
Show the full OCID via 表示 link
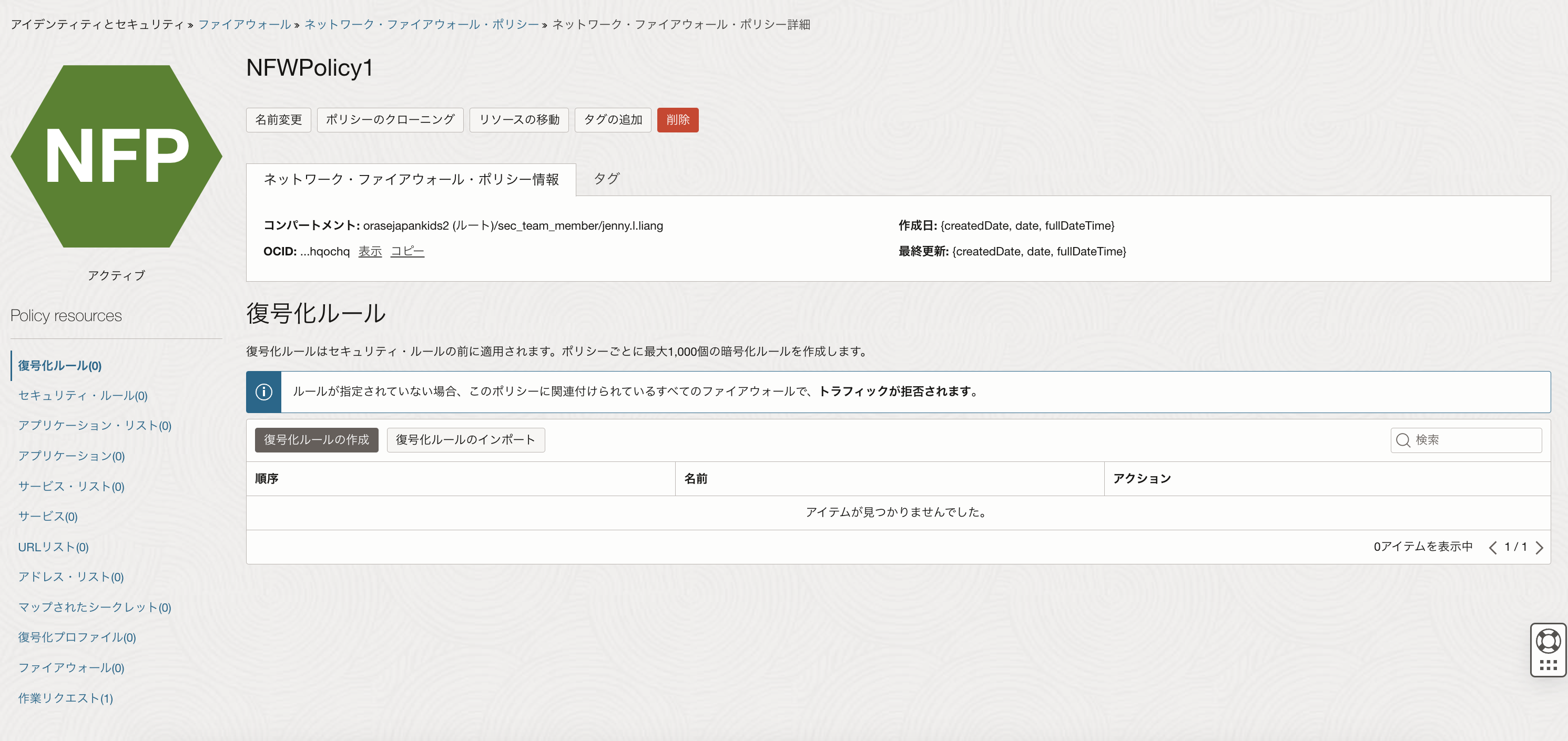click(x=370, y=251)
